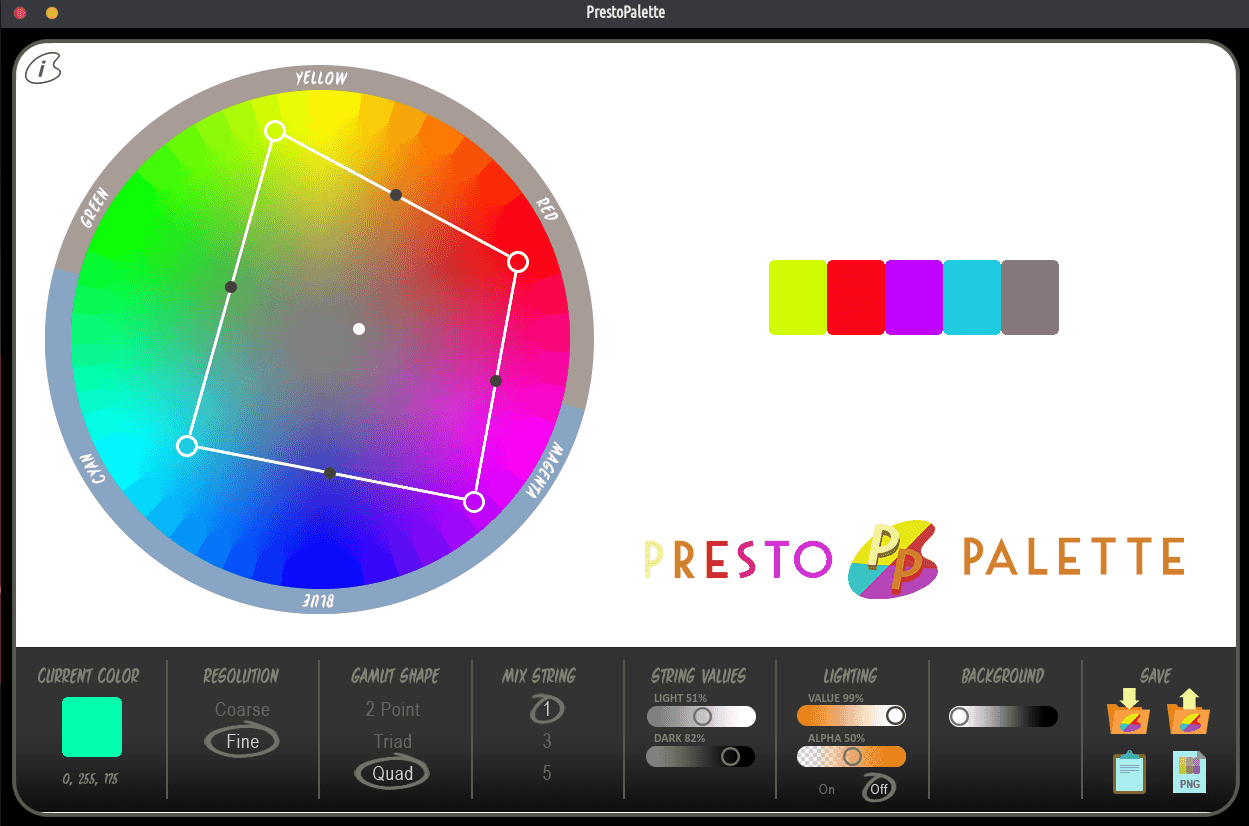Screen dimensions: 1249x826
Task: Click the Presto Palette logo emblem
Action: [891, 559]
